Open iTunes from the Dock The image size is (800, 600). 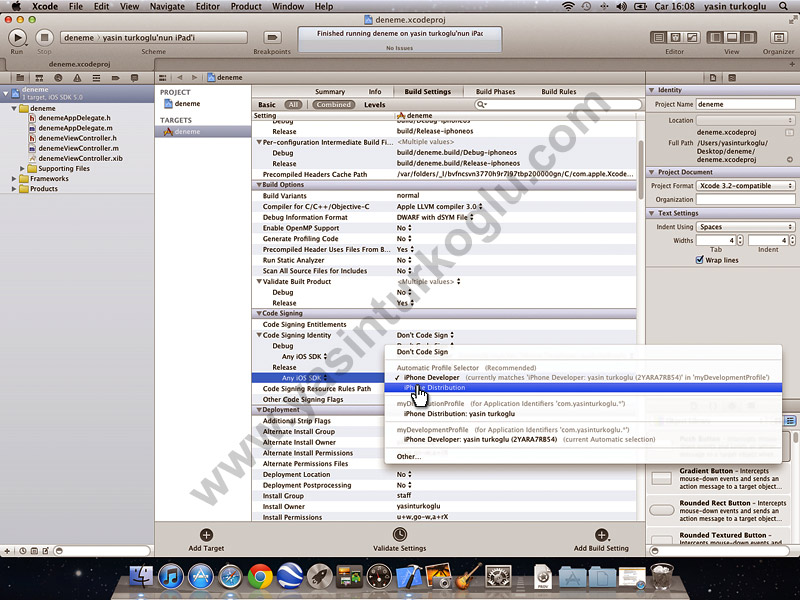coord(171,577)
